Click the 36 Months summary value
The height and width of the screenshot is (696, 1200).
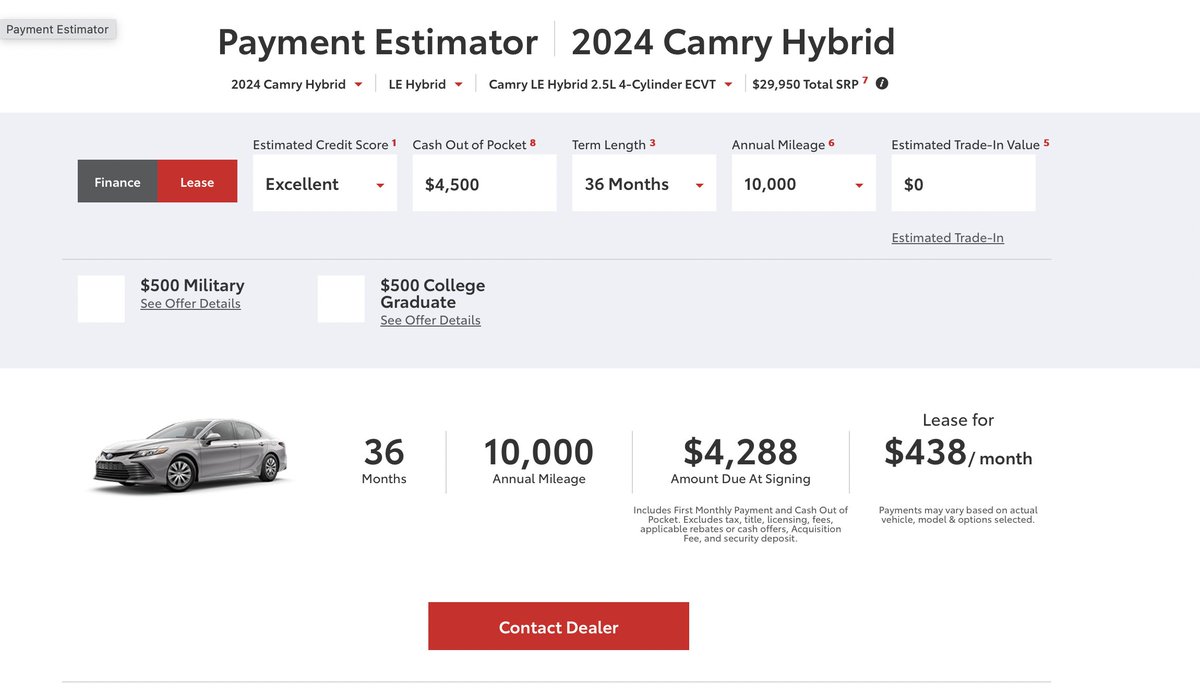[x=384, y=460]
